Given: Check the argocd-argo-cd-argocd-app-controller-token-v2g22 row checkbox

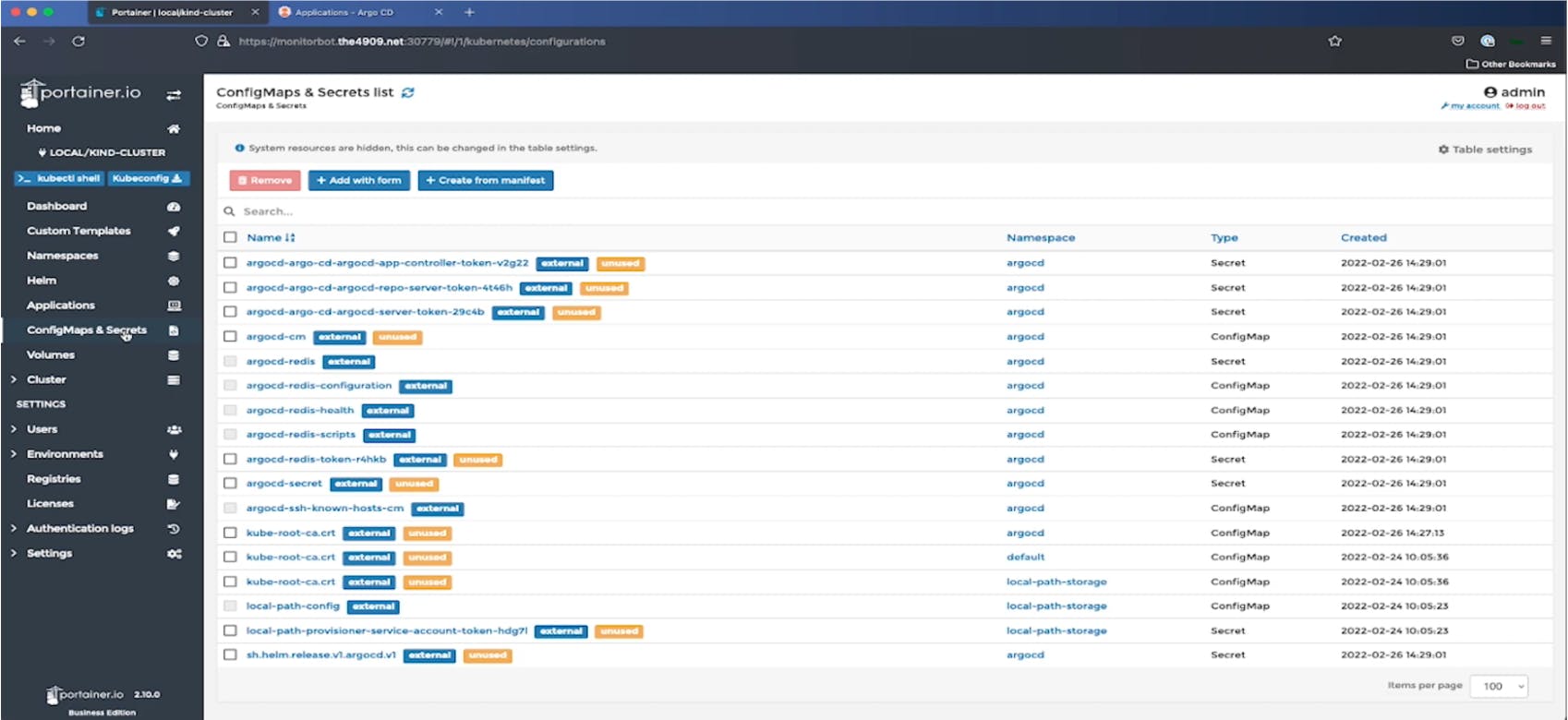Looking at the screenshot, I should (230, 263).
